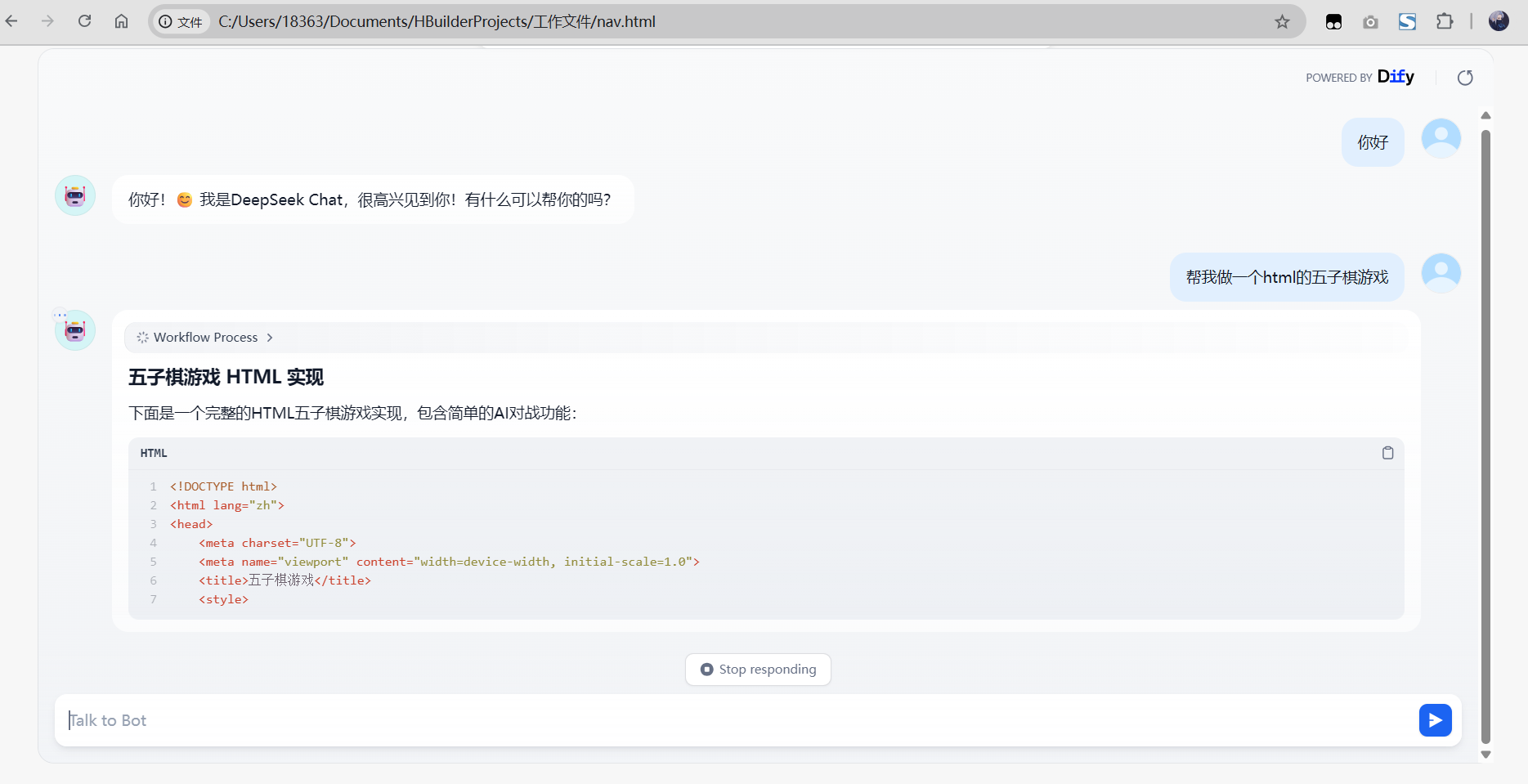Restart the conversation with the reset icon
1528x784 pixels.
pyautogui.click(x=1465, y=78)
